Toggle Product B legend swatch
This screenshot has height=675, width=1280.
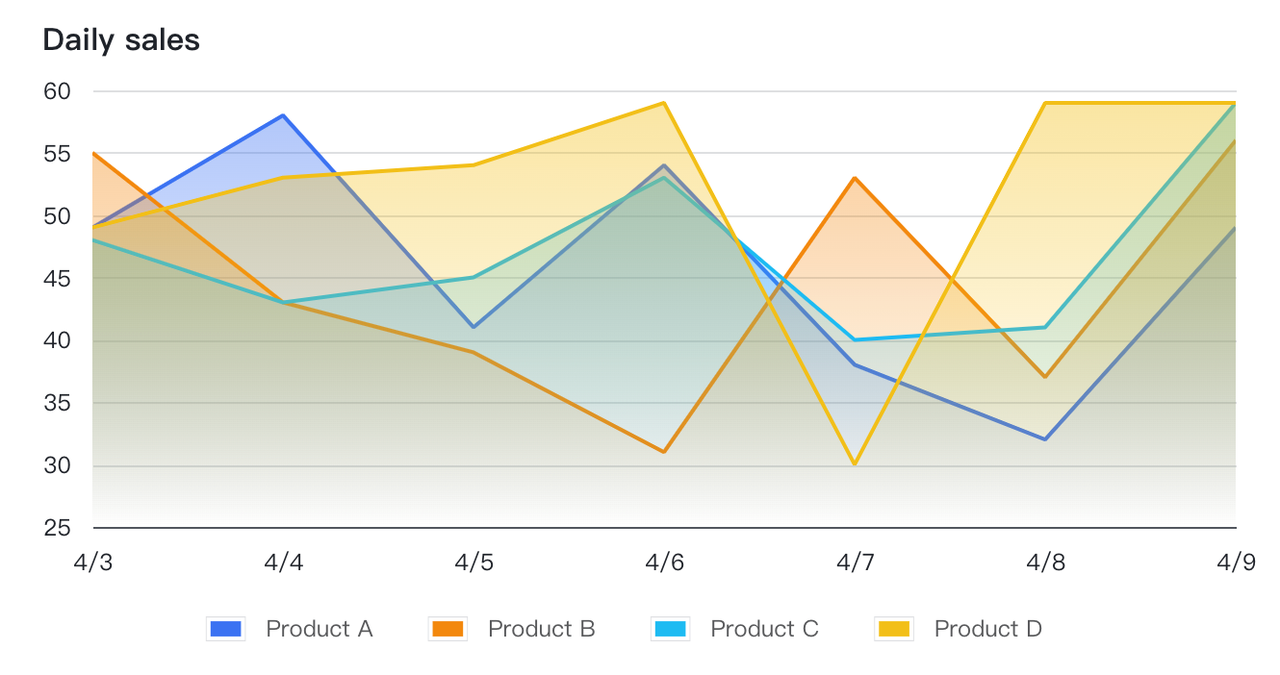click(x=447, y=629)
